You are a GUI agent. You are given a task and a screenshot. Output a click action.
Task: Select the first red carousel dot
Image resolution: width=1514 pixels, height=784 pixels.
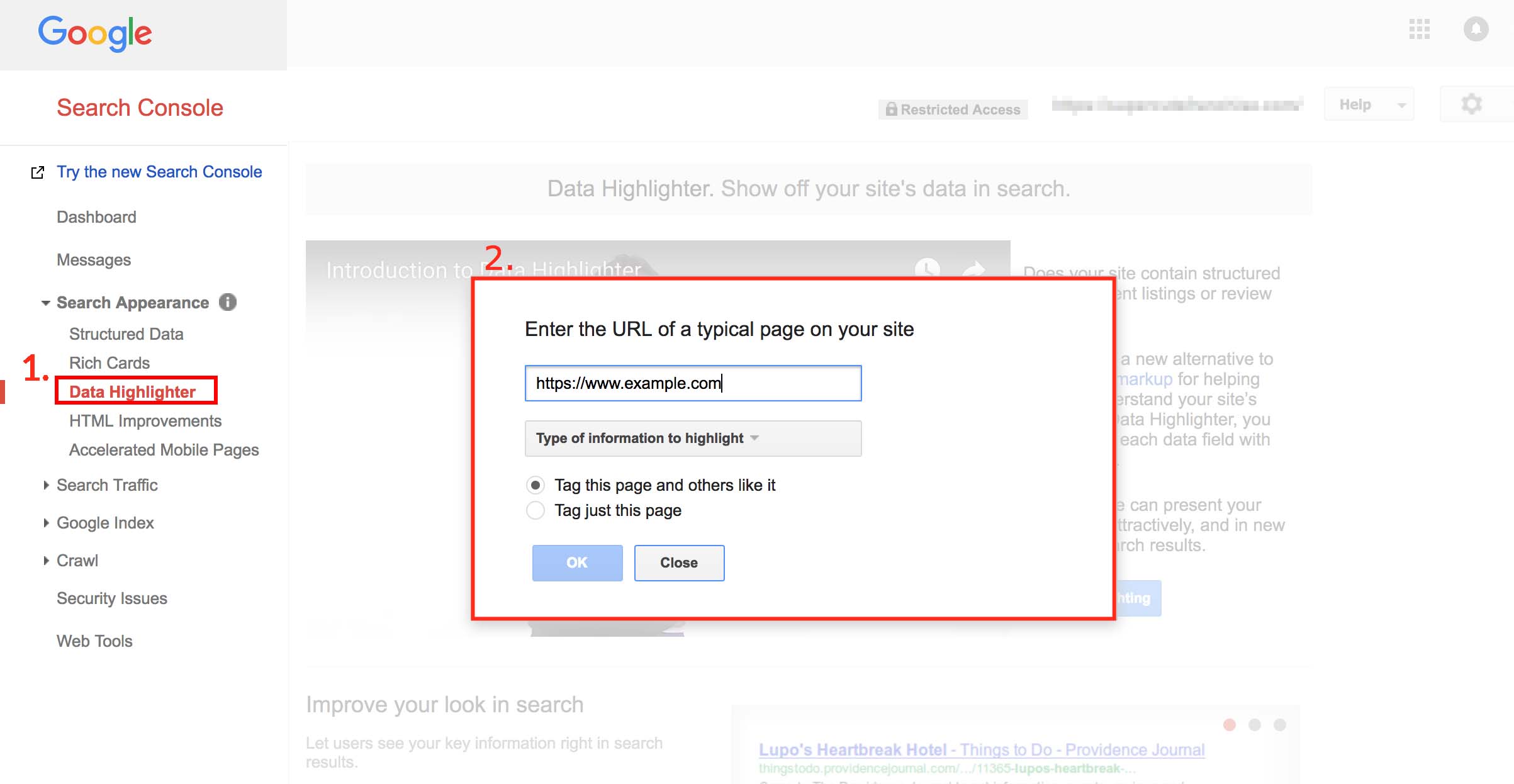pos(1229,725)
